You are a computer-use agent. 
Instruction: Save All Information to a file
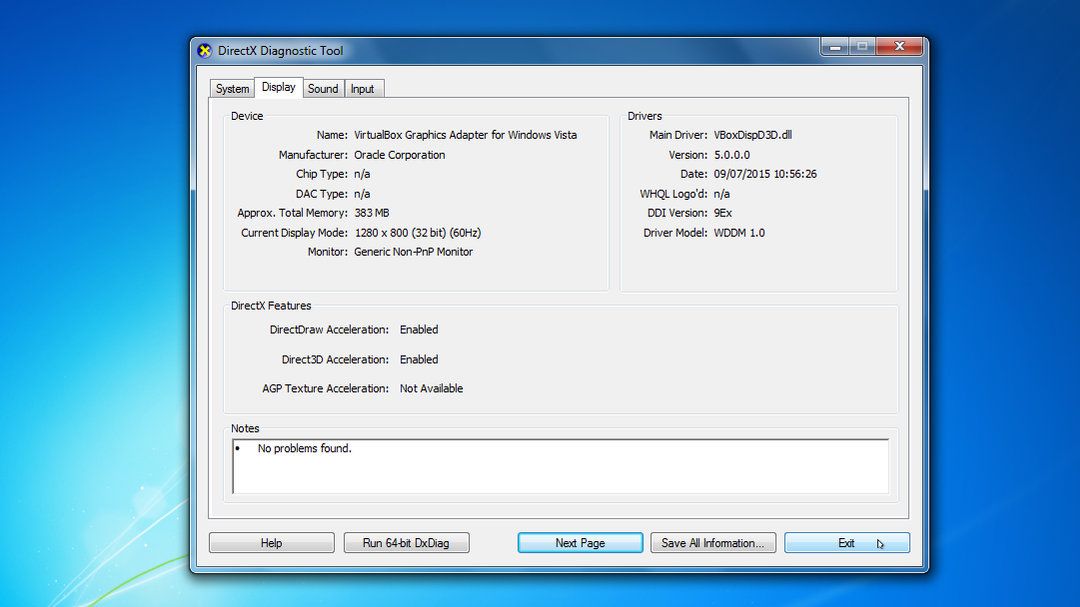pos(713,542)
